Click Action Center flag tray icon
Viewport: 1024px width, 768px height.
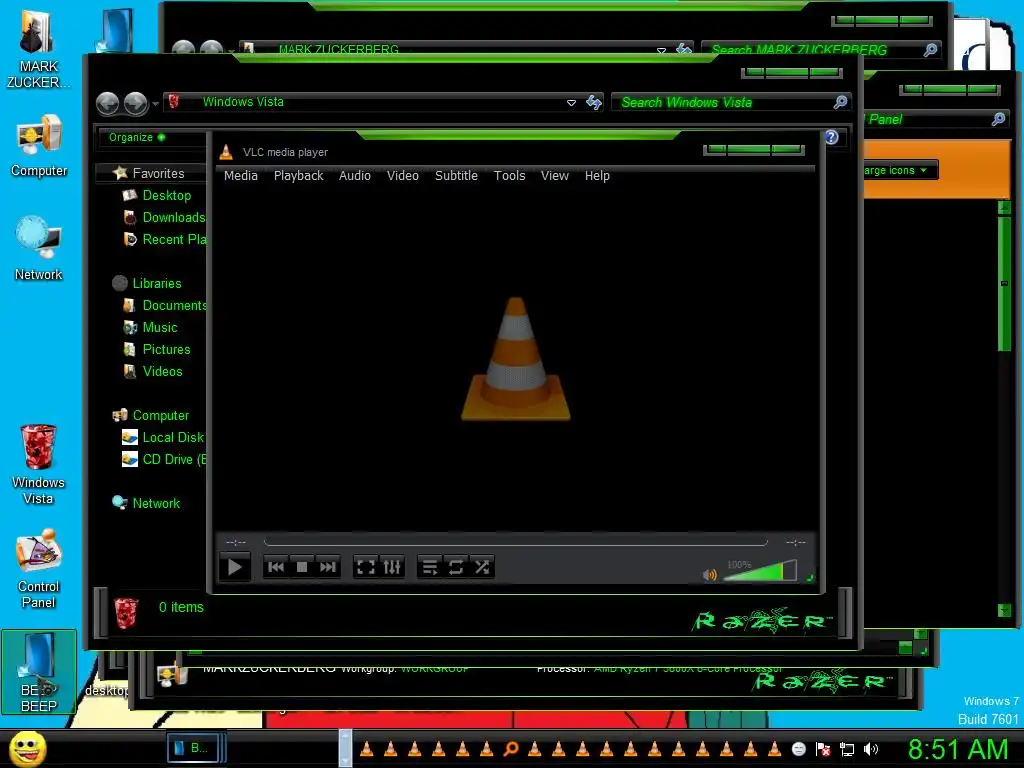point(823,750)
